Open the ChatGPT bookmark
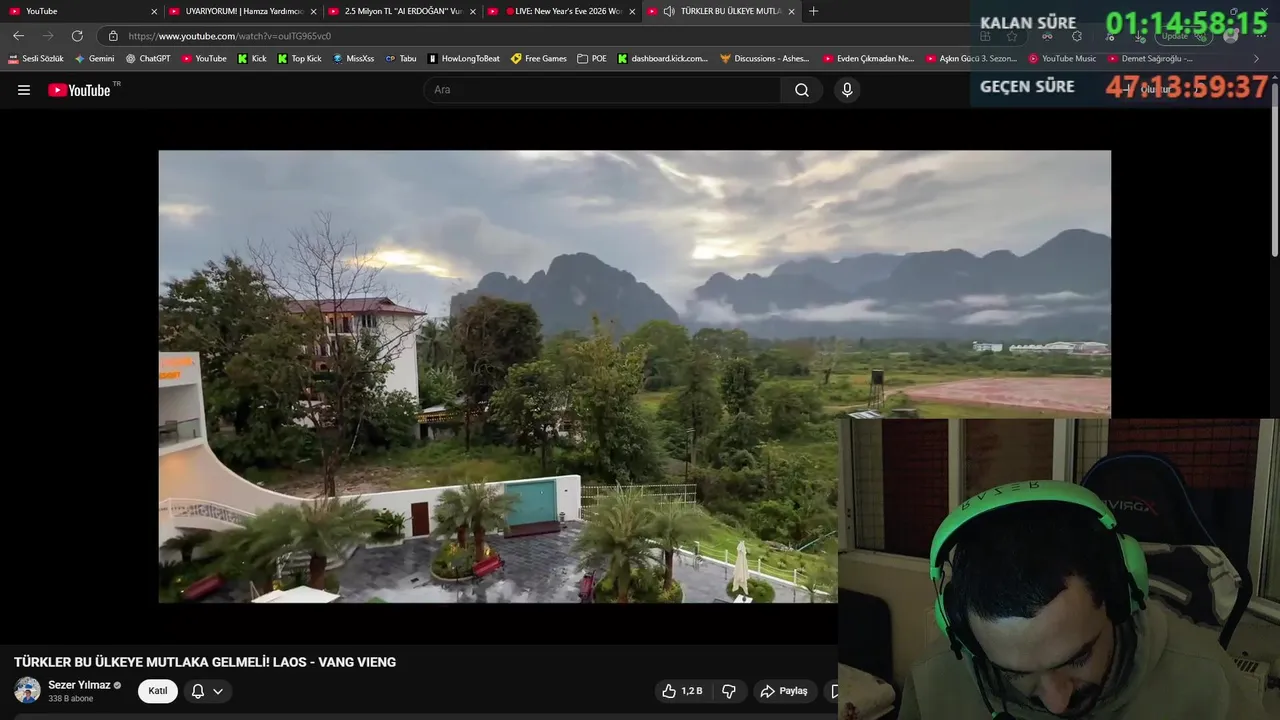 [148, 59]
